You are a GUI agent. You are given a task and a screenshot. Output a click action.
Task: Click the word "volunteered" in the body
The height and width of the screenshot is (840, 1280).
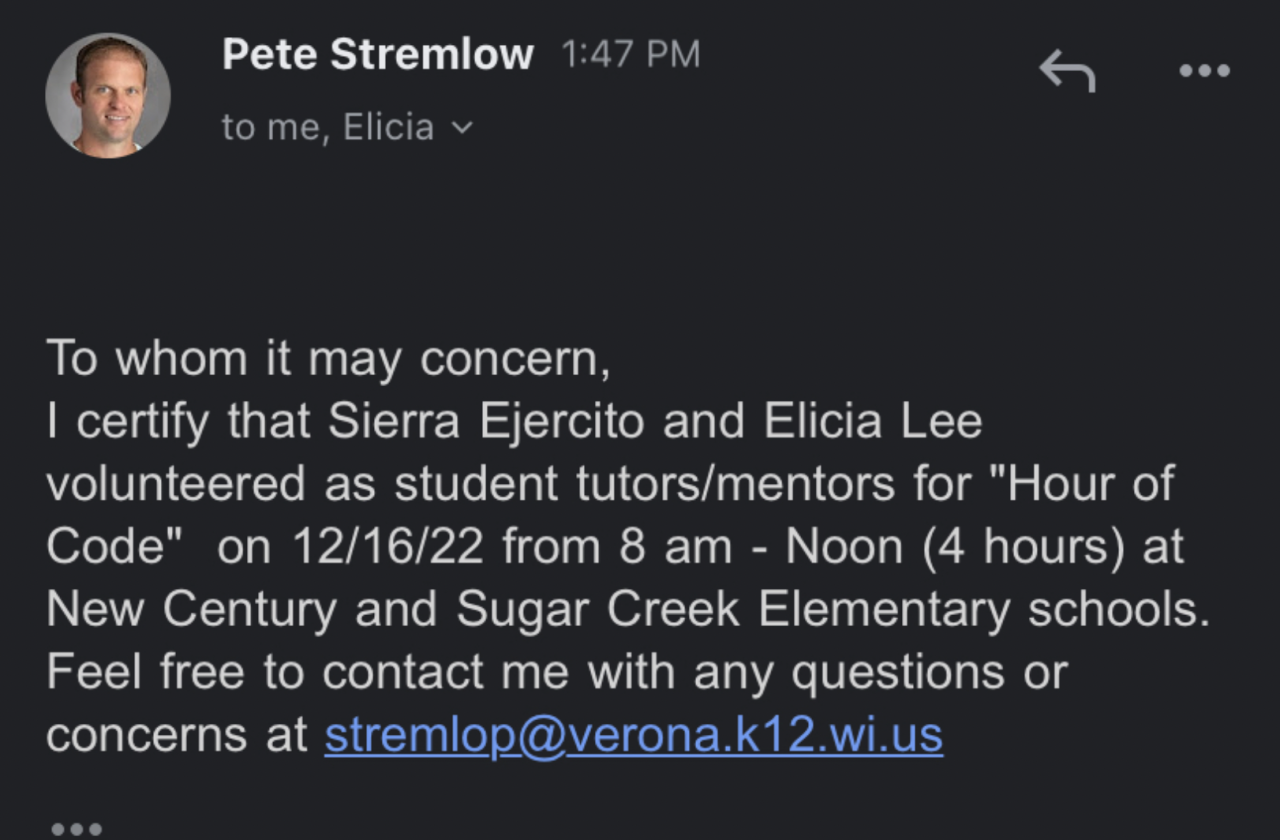click(175, 484)
